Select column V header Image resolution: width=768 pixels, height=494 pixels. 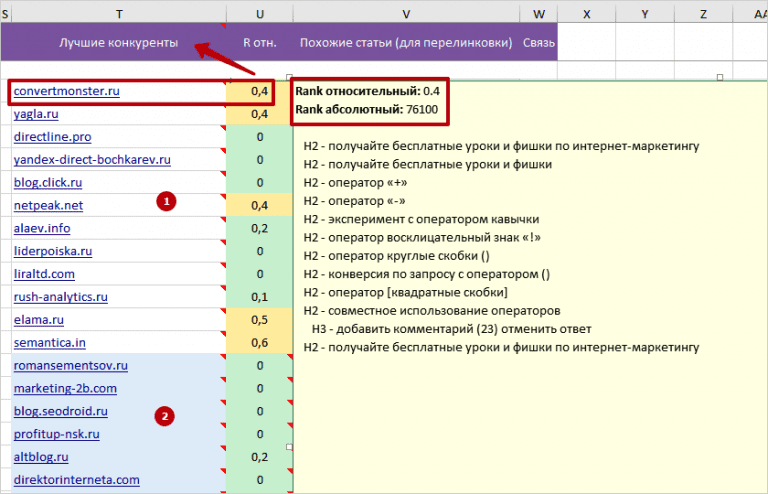click(406, 14)
